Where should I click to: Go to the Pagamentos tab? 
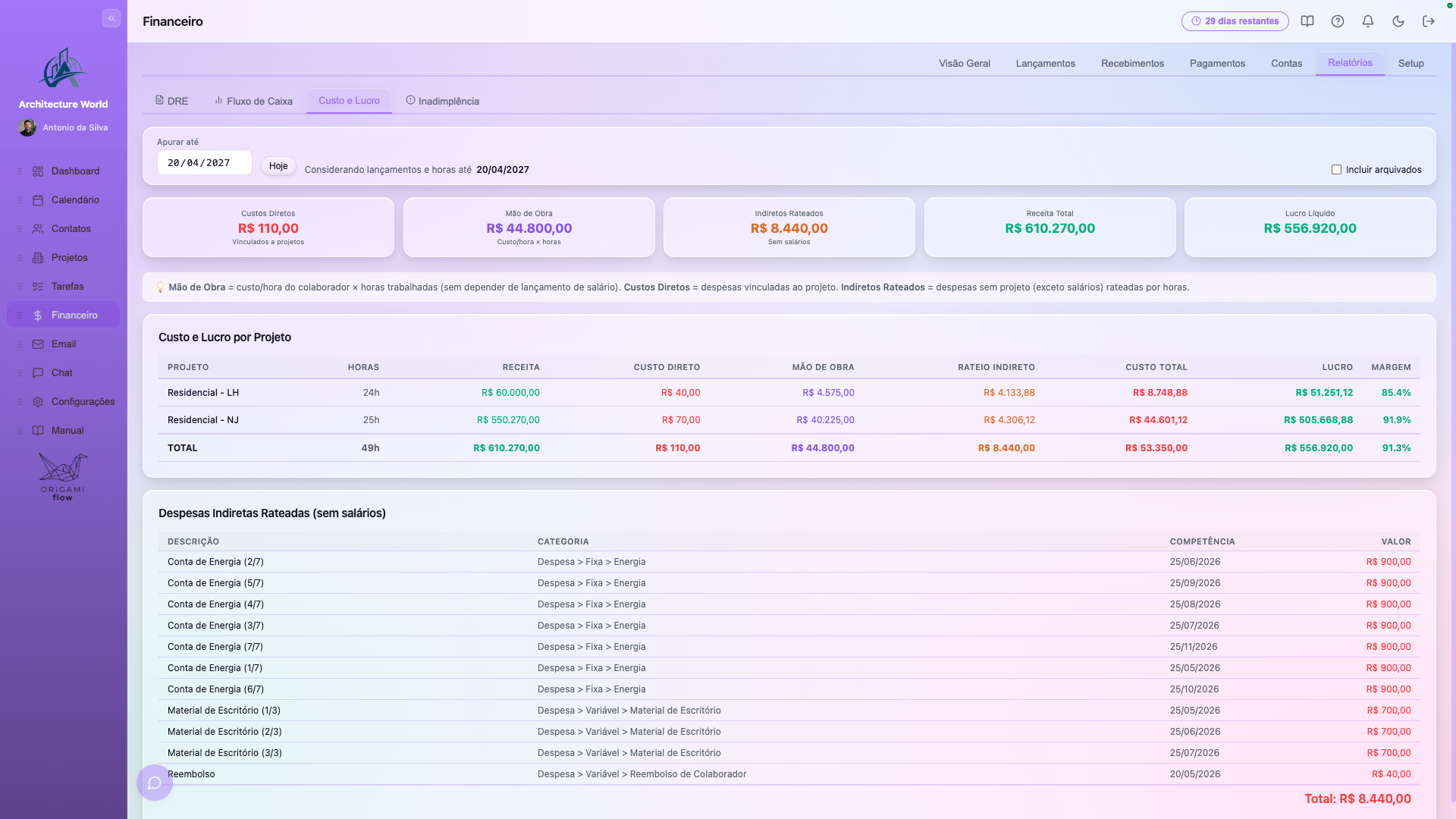tap(1217, 64)
